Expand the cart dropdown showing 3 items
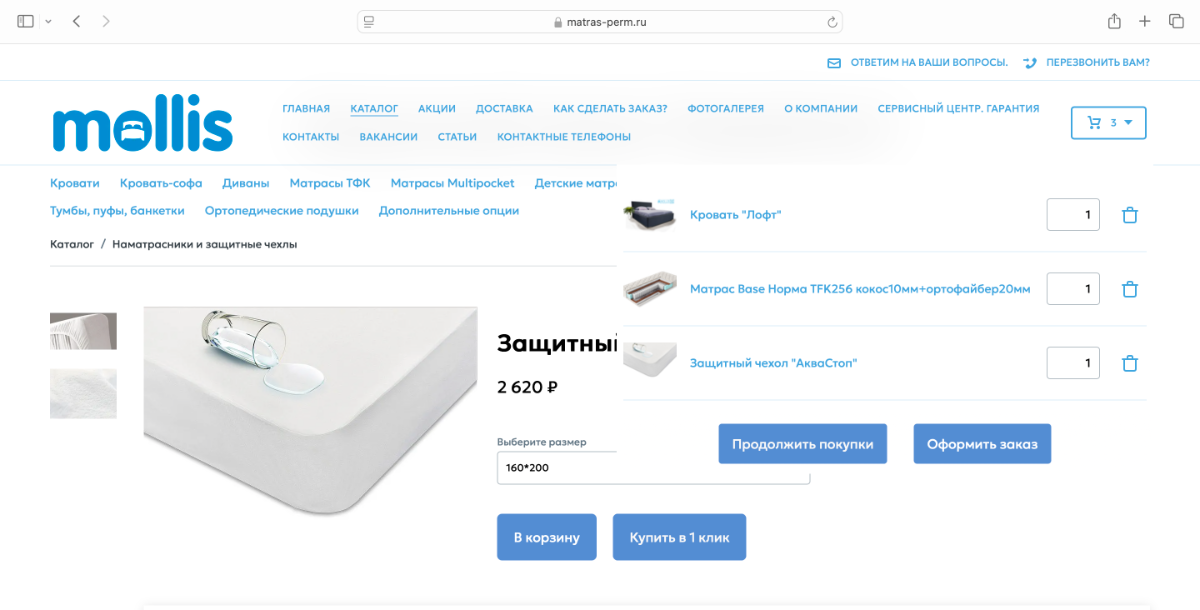Image resolution: width=1200 pixels, height=610 pixels. 1108,123
